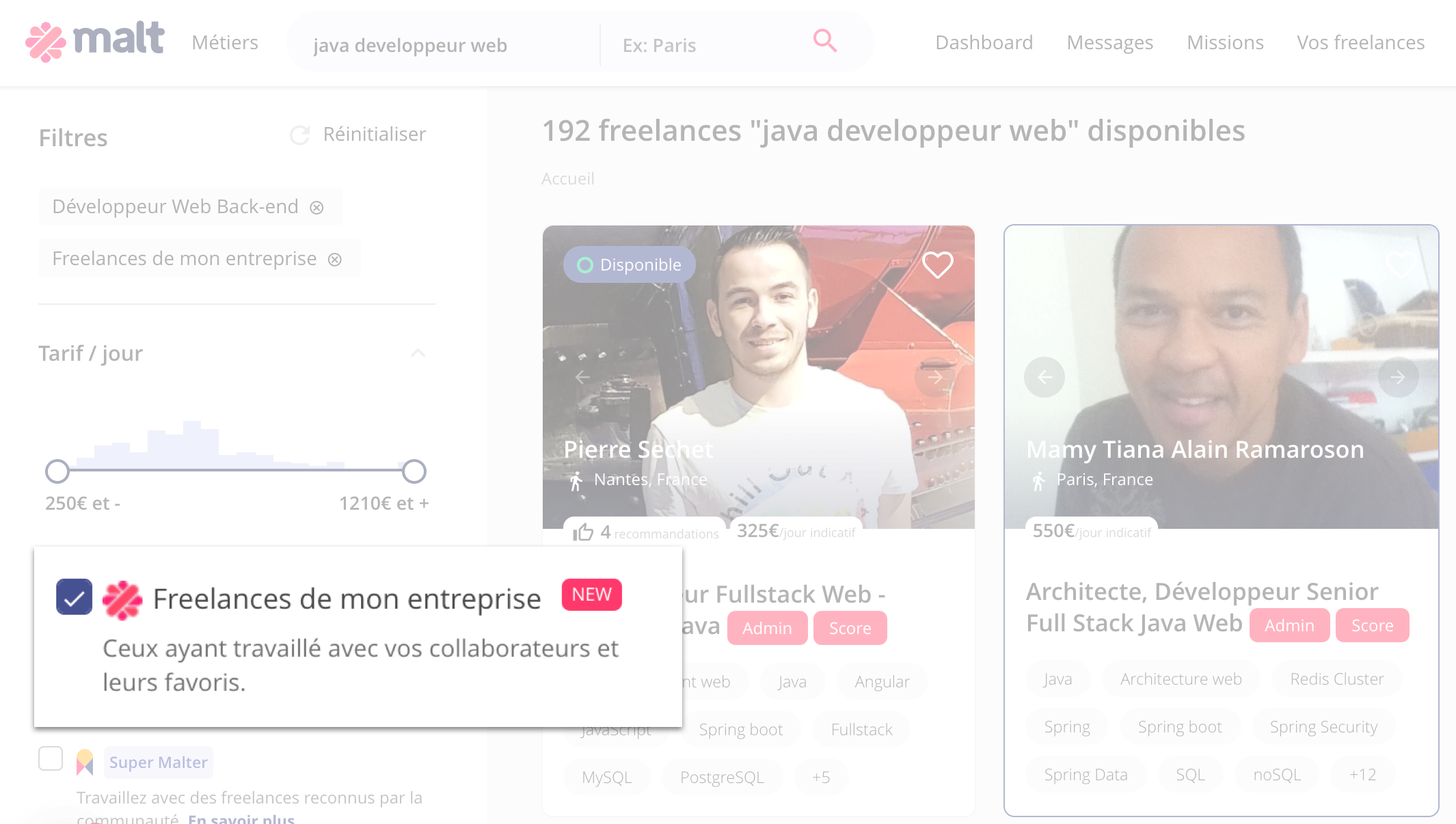Click the +12 more skills tag
Screen dimensions: 1456x824
1362,774
